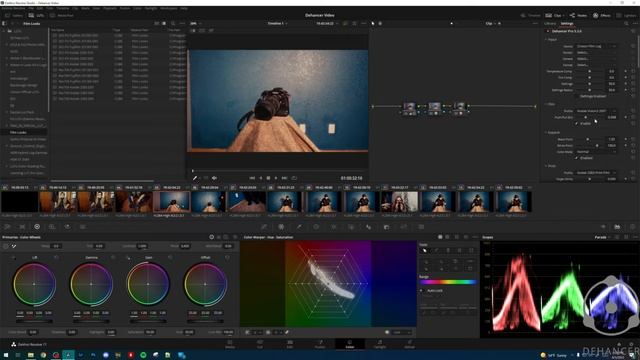Toggle the Effects panel button
This screenshot has height=360, width=640.
click(602, 16)
